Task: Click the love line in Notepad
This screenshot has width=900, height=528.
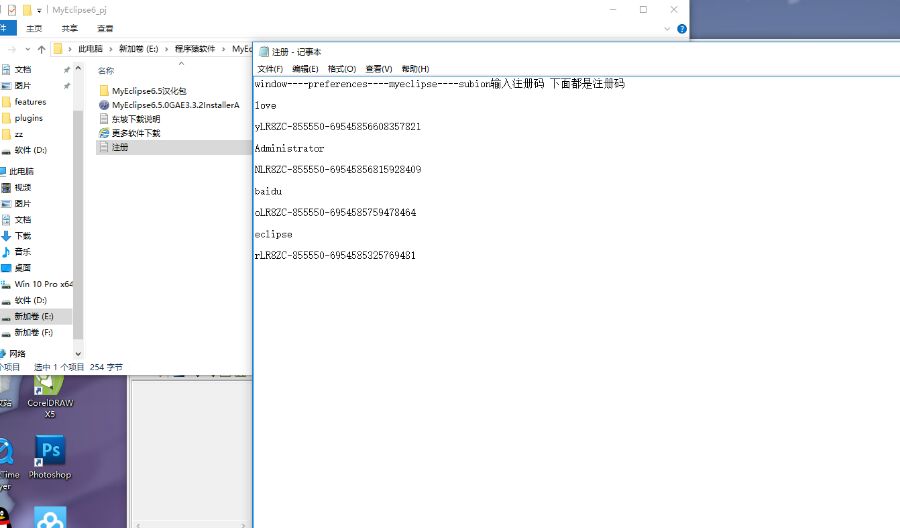Action: [x=265, y=106]
